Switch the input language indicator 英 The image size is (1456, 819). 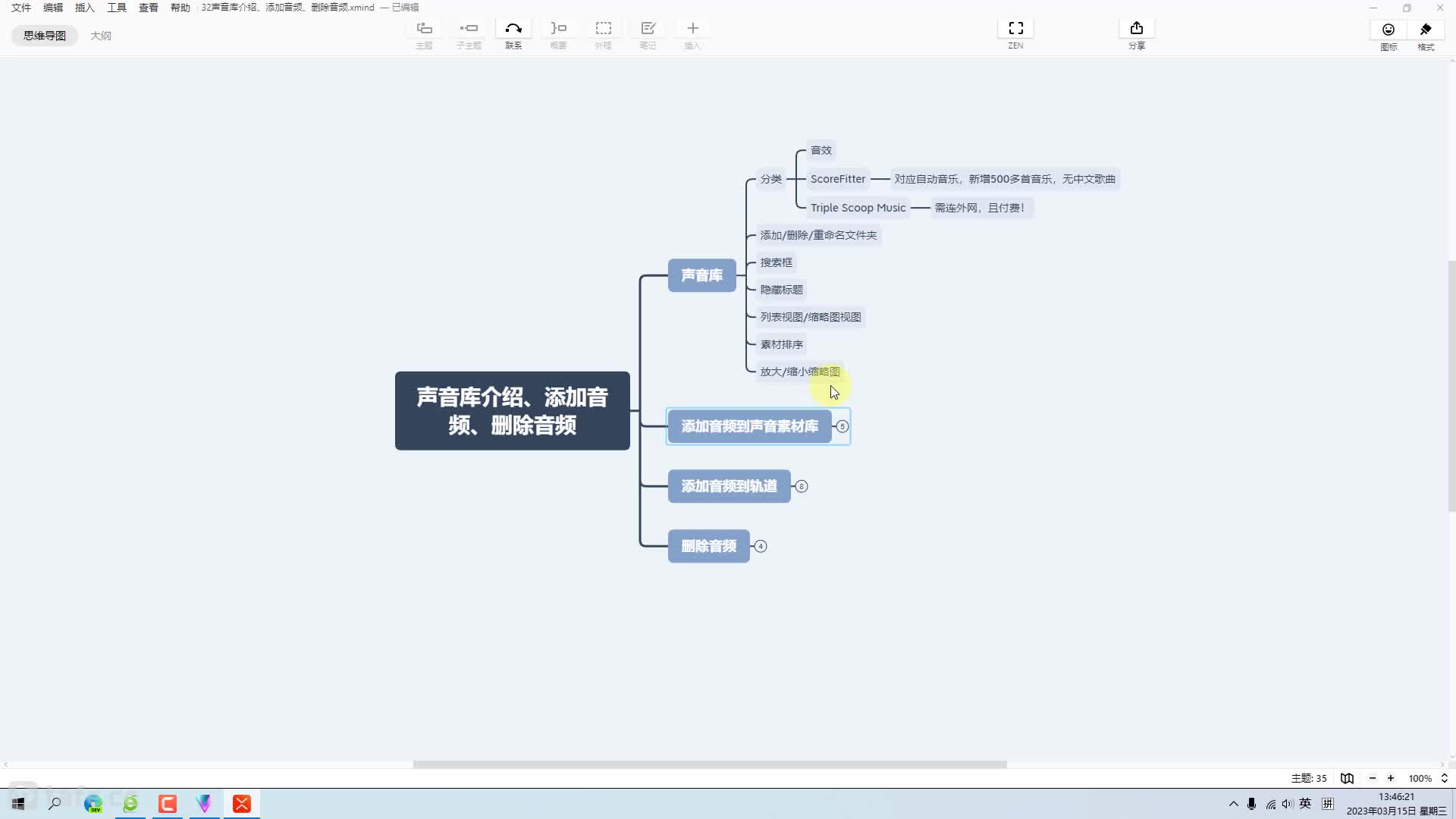(x=1305, y=804)
